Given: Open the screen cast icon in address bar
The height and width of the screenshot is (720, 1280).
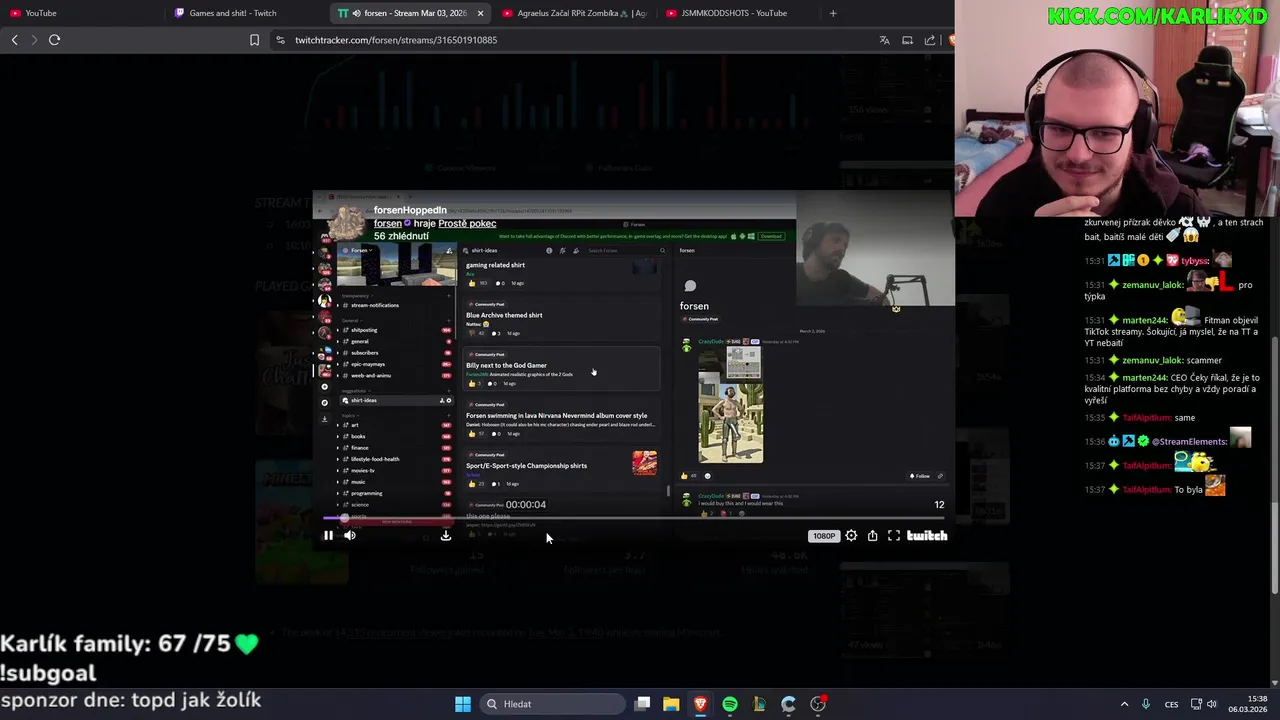Looking at the screenshot, I should point(907,40).
